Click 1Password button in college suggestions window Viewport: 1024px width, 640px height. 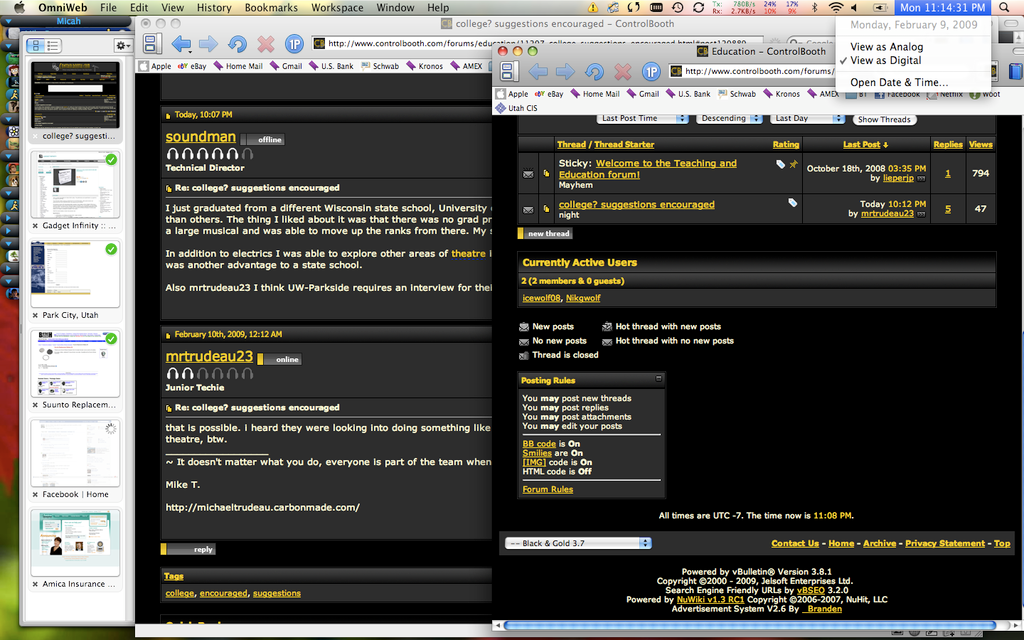tap(295, 44)
